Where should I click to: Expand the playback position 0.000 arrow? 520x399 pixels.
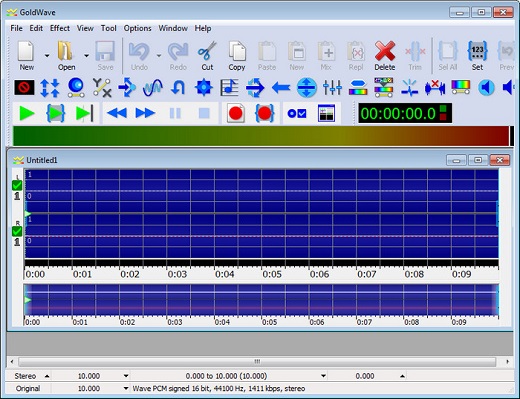[x=402, y=376]
